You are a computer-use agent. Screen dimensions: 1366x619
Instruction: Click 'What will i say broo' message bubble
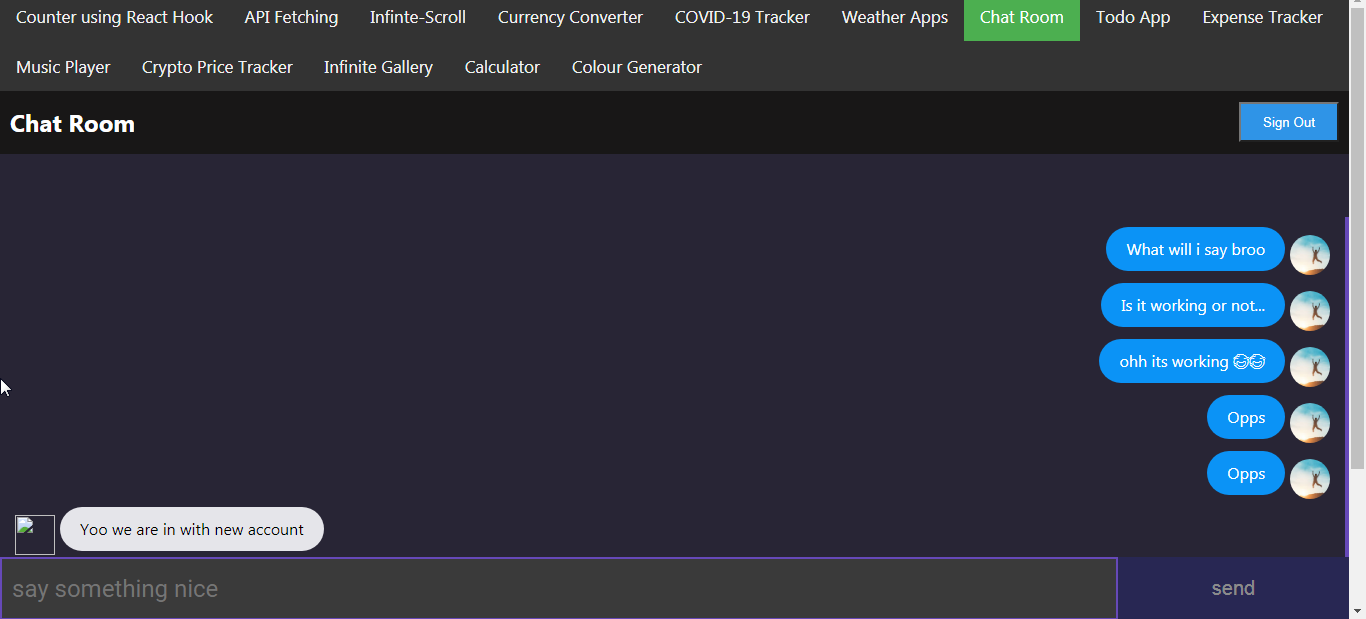tap(1195, 249)
